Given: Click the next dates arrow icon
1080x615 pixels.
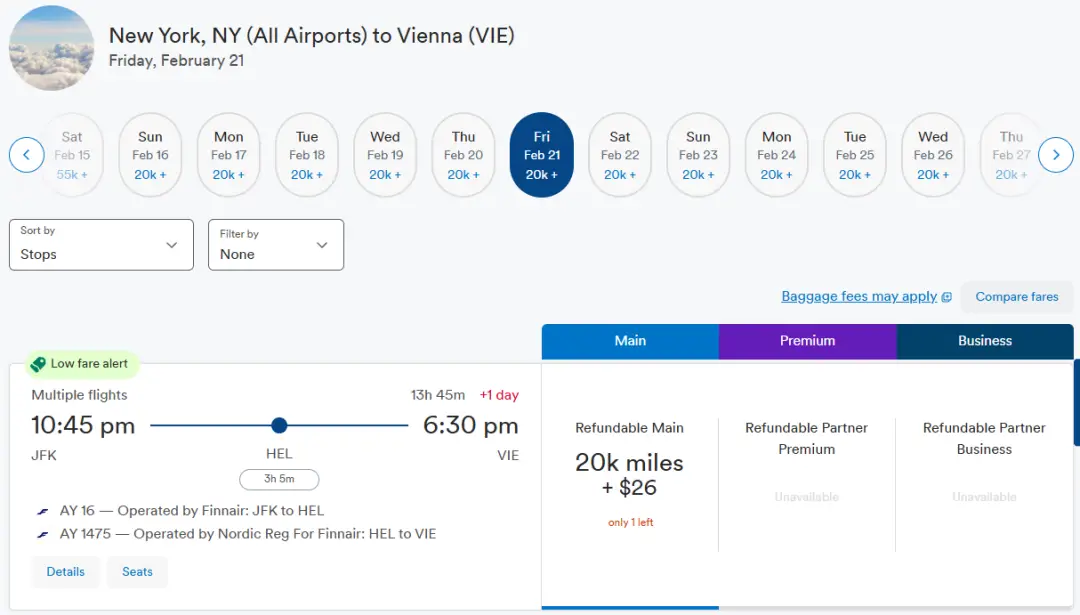Looking at the screenshot, I should (1055, 155).
